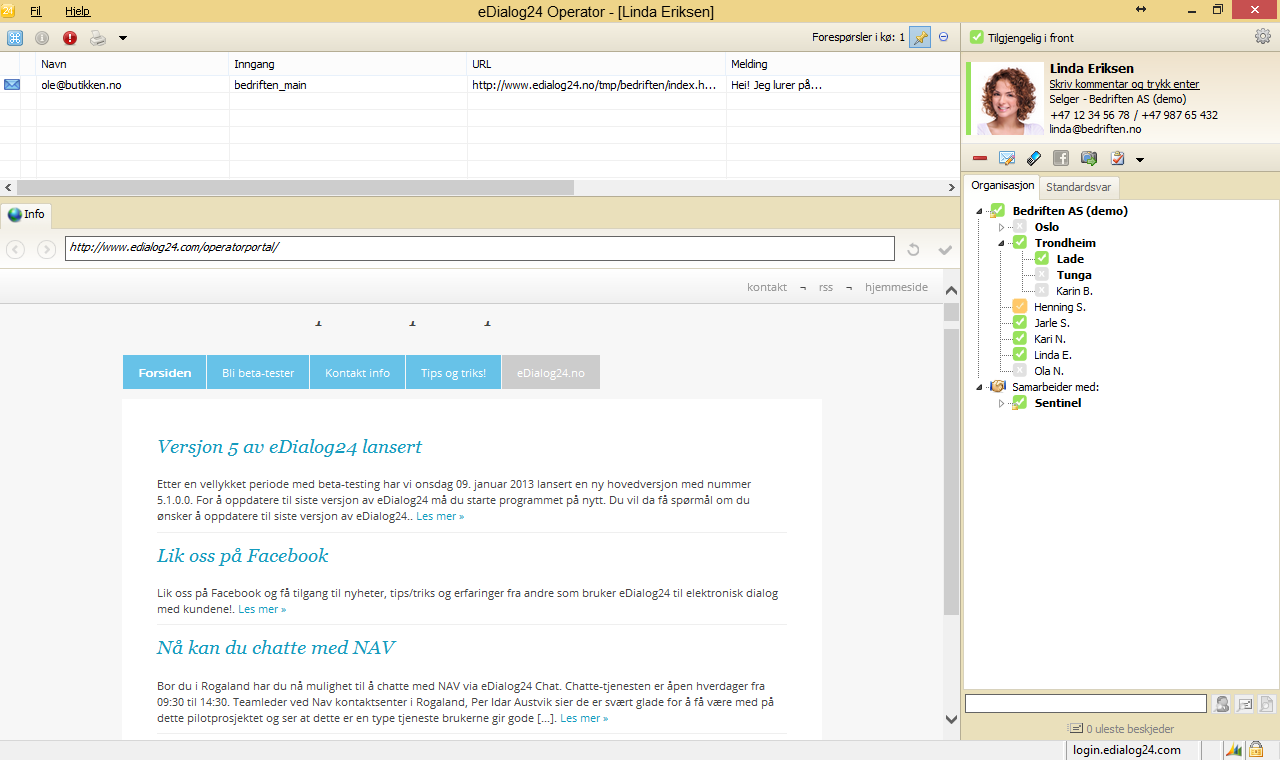The width and height of the screenshot is (1280, 760).
Task: Click the Facebook icon in the operator toolbar
Action: click(x=1061, y=158)
